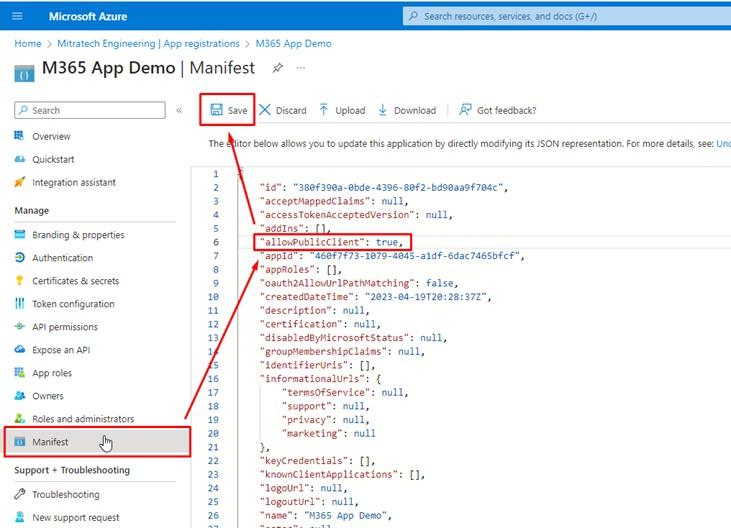
Task: Open Expose an API
Action: click(x=61, y=350)
